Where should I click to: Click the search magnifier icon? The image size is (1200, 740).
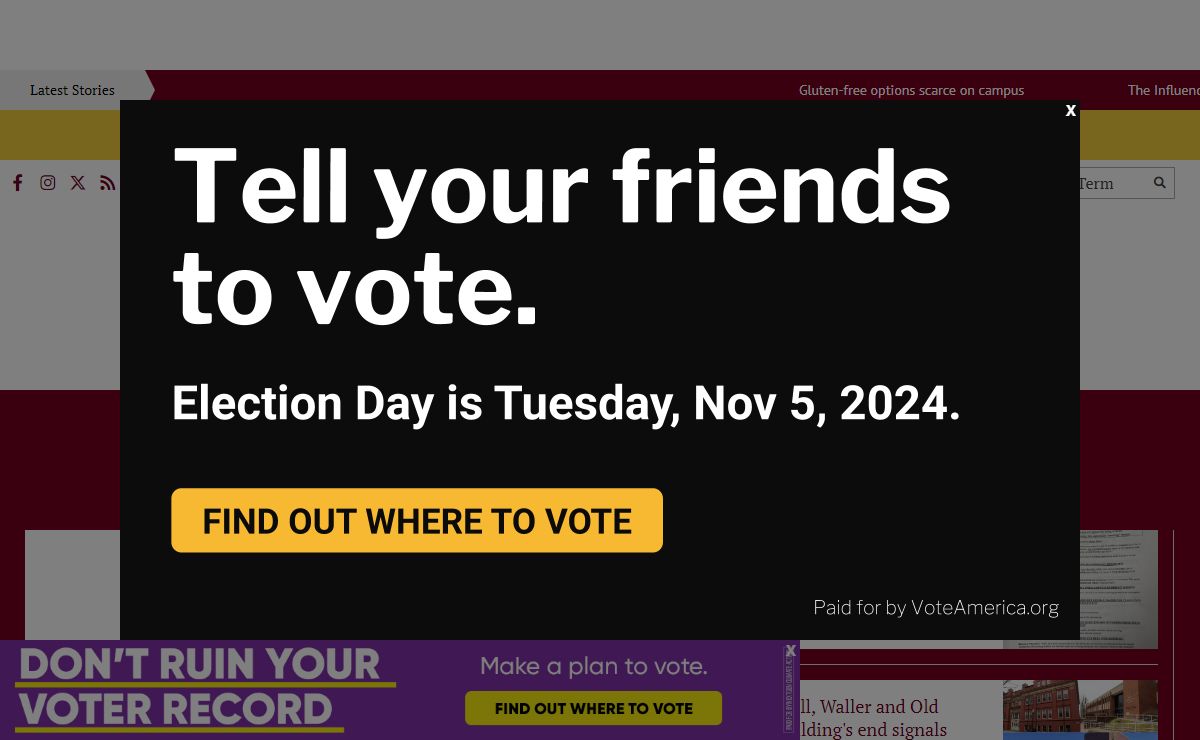point(1160,183)
